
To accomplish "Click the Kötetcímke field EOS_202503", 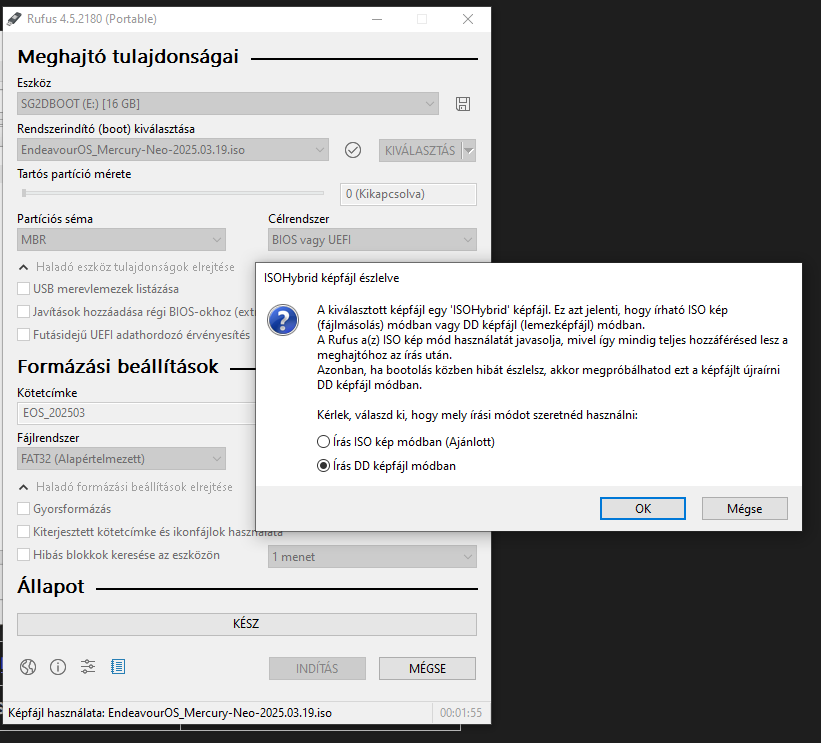I will (x=136, y=413).
